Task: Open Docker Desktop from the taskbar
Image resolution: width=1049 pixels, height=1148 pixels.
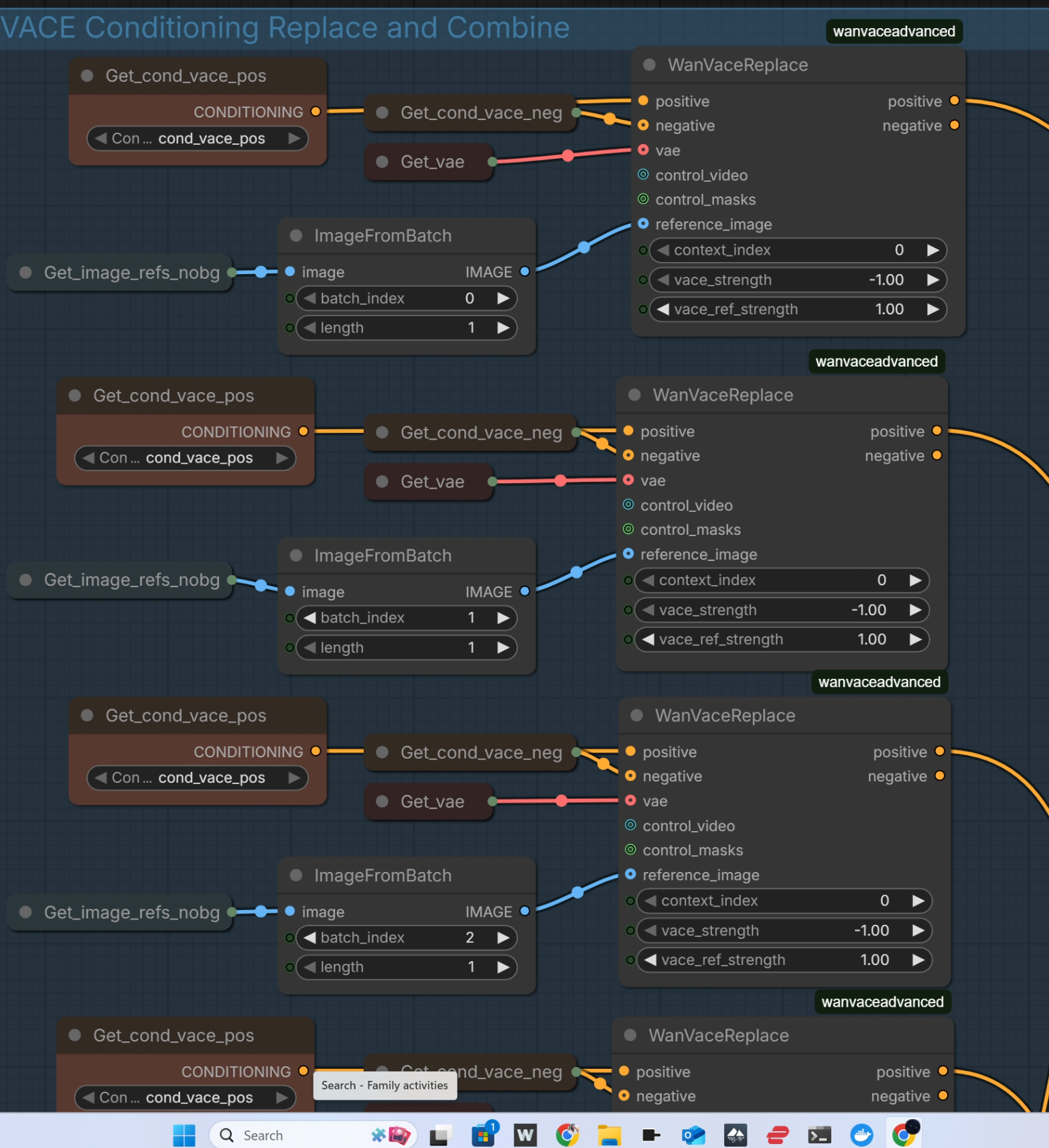Action: 861,1135
